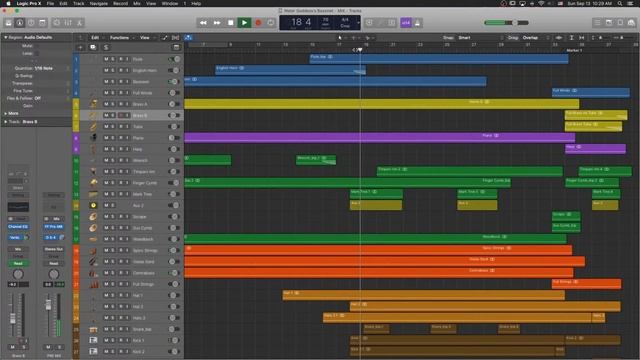This screenshot has width=640, height=360.
Task: Open the Mixer from the control bar
Action: tap(68, 23)
